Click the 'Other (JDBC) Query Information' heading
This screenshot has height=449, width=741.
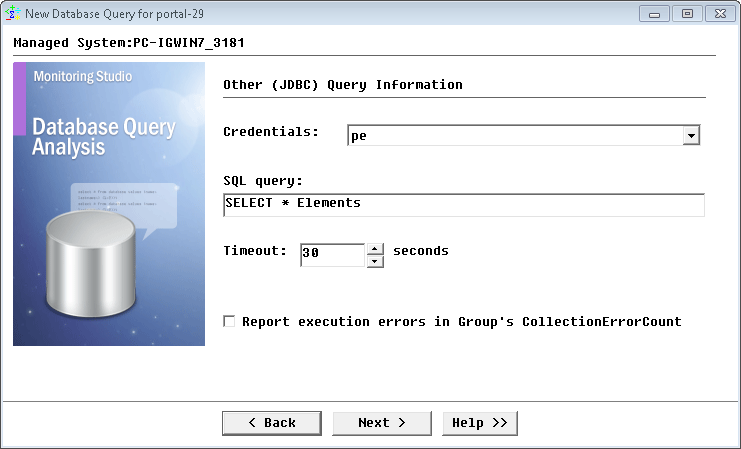point(343,85)
